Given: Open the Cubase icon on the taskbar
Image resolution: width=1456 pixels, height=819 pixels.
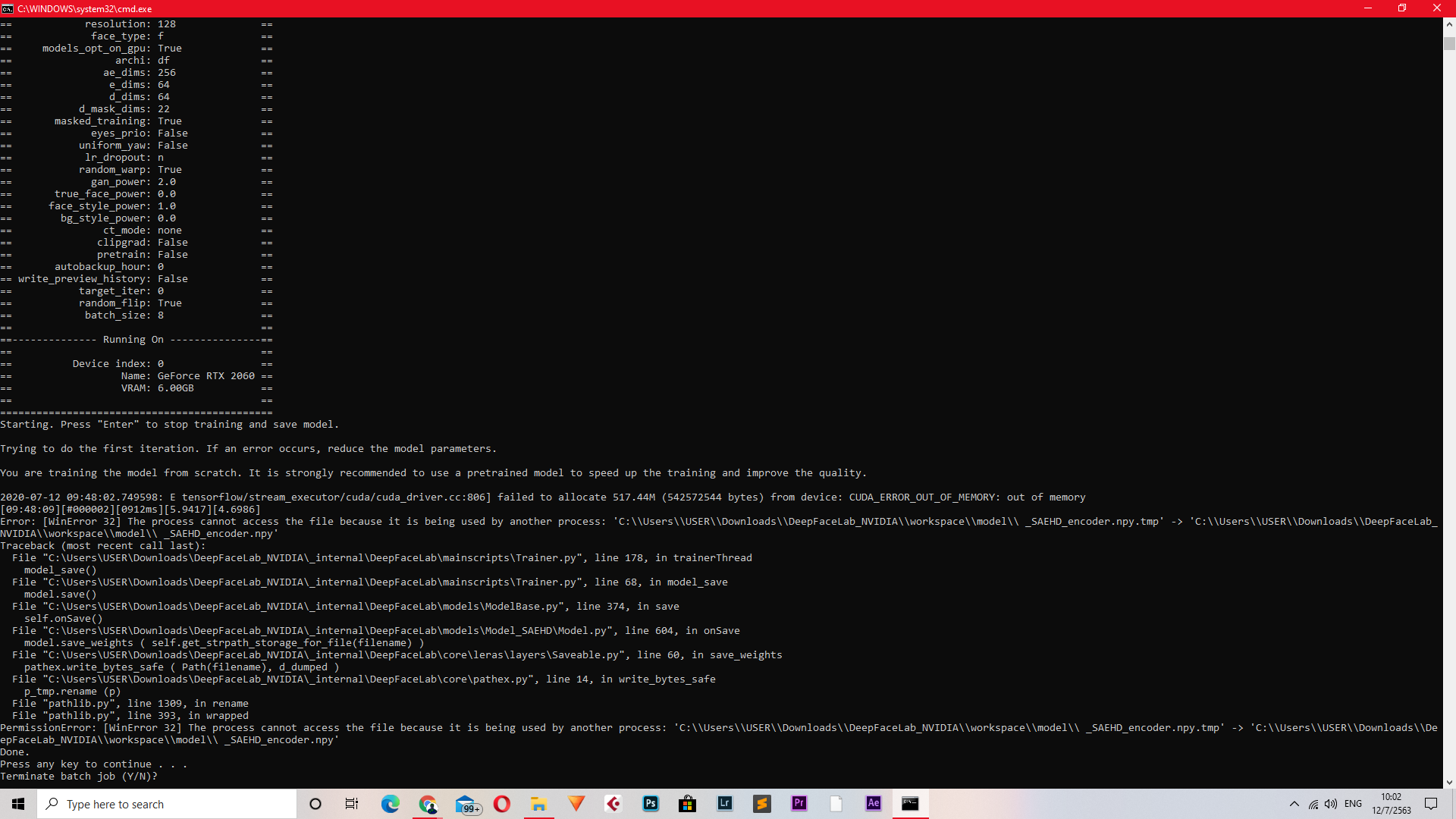Looking at the screenshot, I should click(613, 804).
